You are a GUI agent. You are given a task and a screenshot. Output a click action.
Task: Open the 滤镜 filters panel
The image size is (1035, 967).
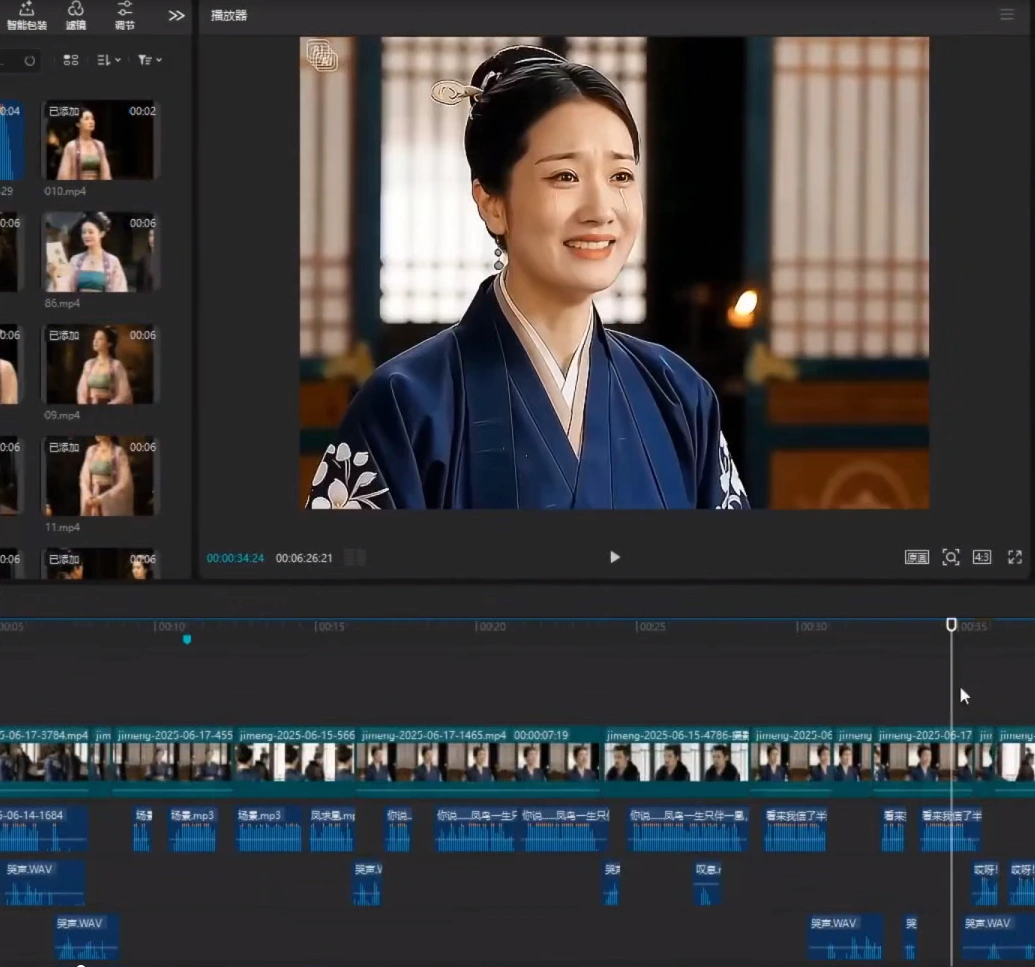[x=75, y=15]
